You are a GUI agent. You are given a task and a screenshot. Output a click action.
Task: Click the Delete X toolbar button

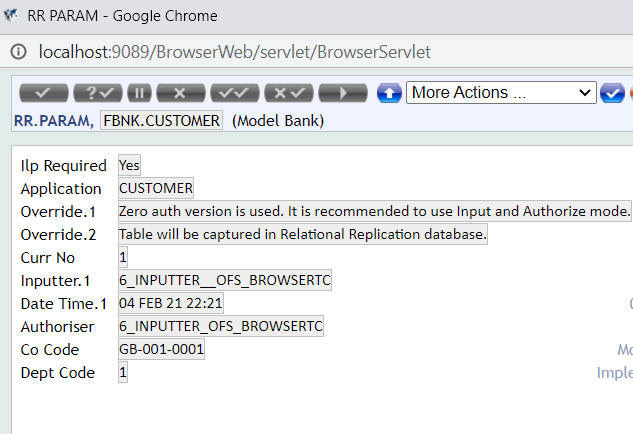coord(180,93)
